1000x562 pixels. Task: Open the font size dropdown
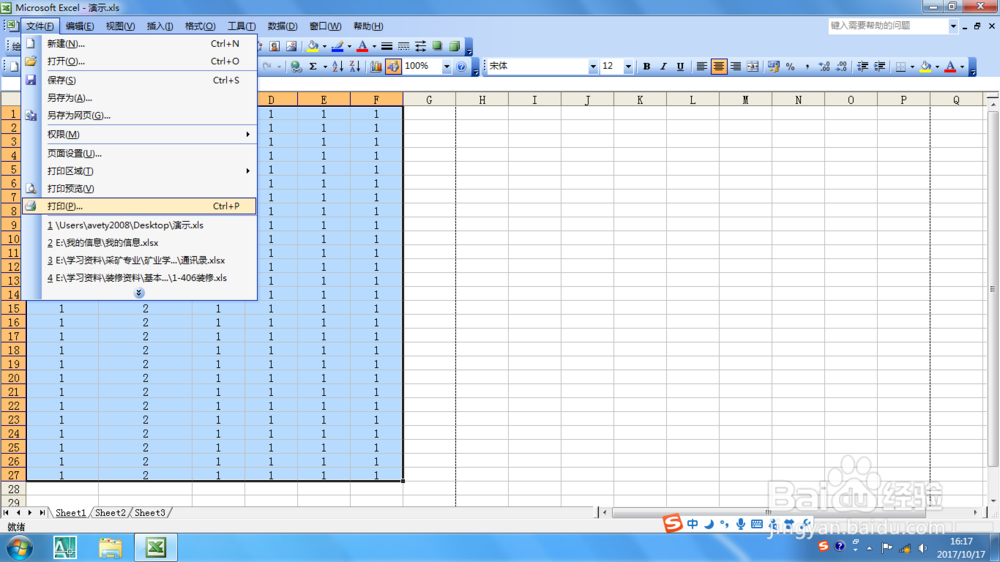628,66
